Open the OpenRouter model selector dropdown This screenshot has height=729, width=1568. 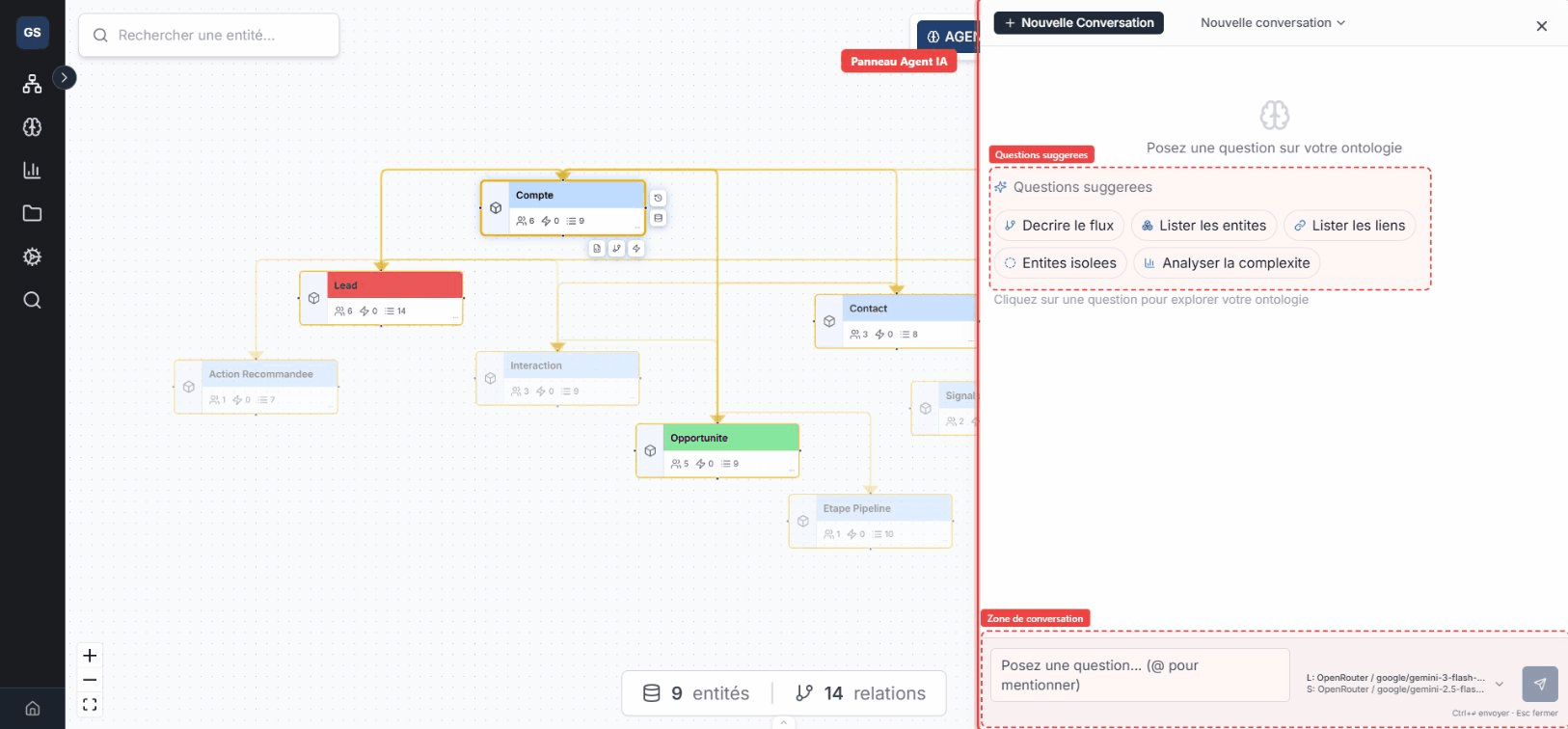click(x=1499, y=684)
